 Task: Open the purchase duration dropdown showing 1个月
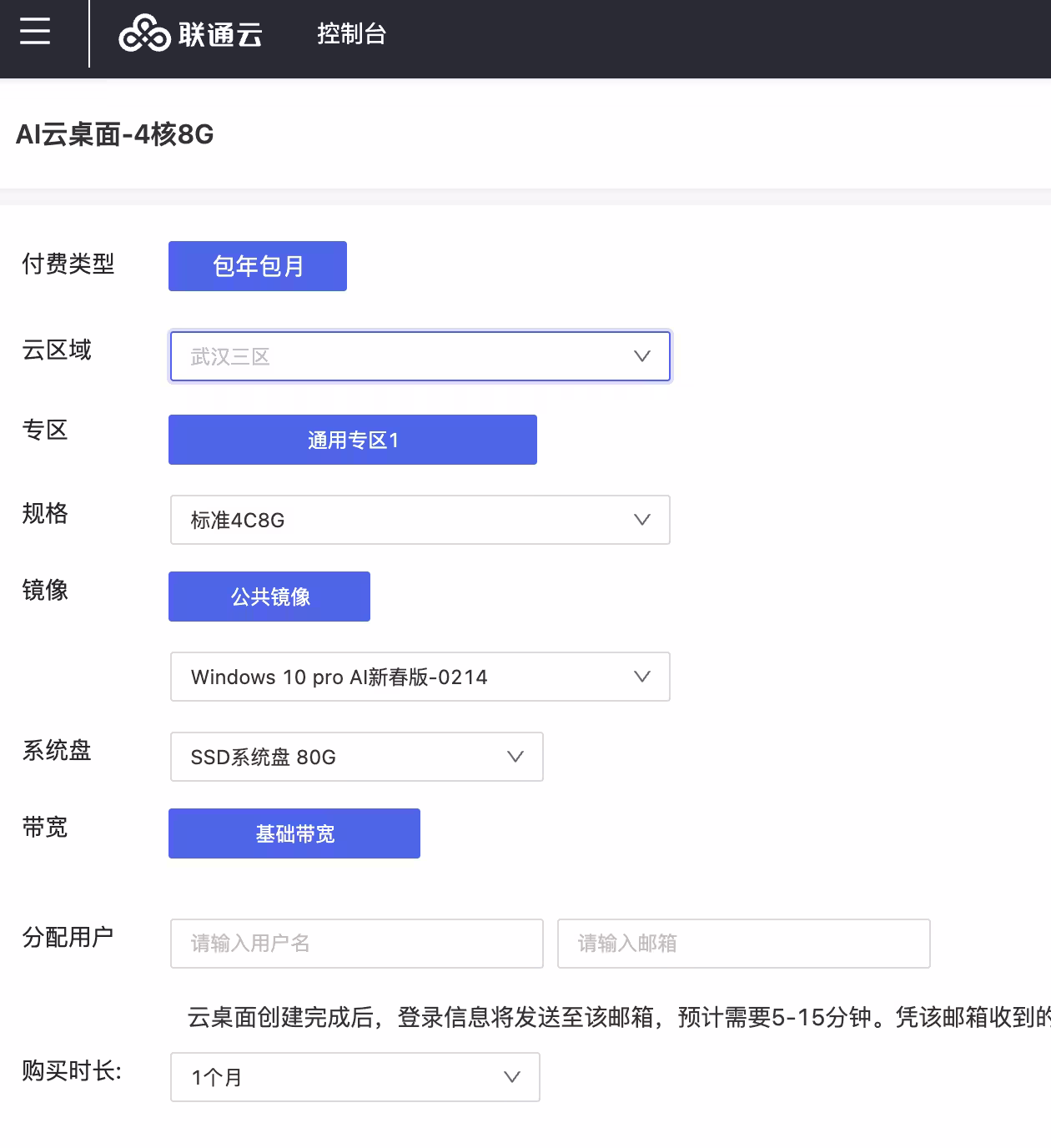[x=355, y=1077]
